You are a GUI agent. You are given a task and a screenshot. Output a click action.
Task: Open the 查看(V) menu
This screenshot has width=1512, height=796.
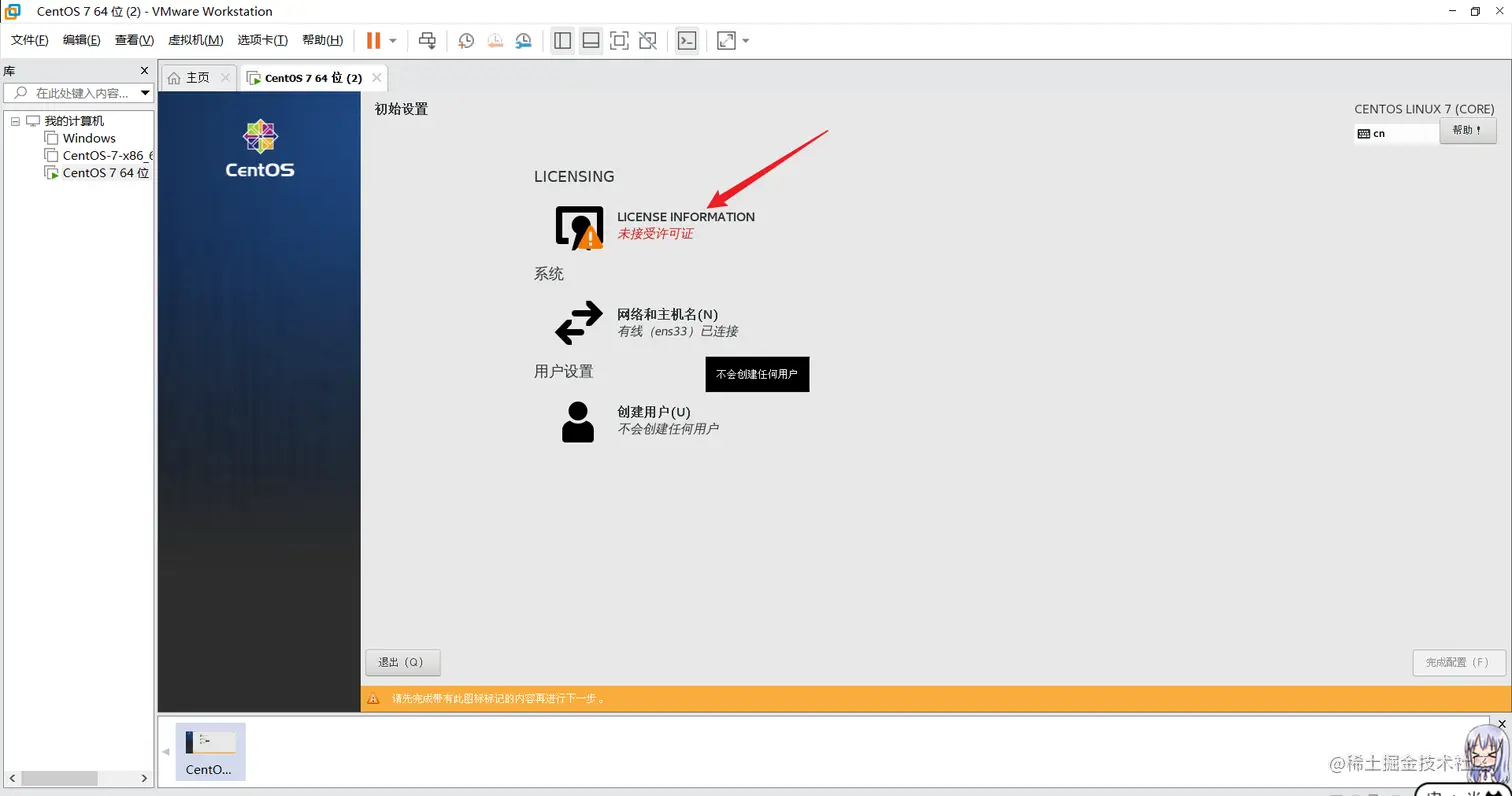pyautogui.click(x=134, y=40)
